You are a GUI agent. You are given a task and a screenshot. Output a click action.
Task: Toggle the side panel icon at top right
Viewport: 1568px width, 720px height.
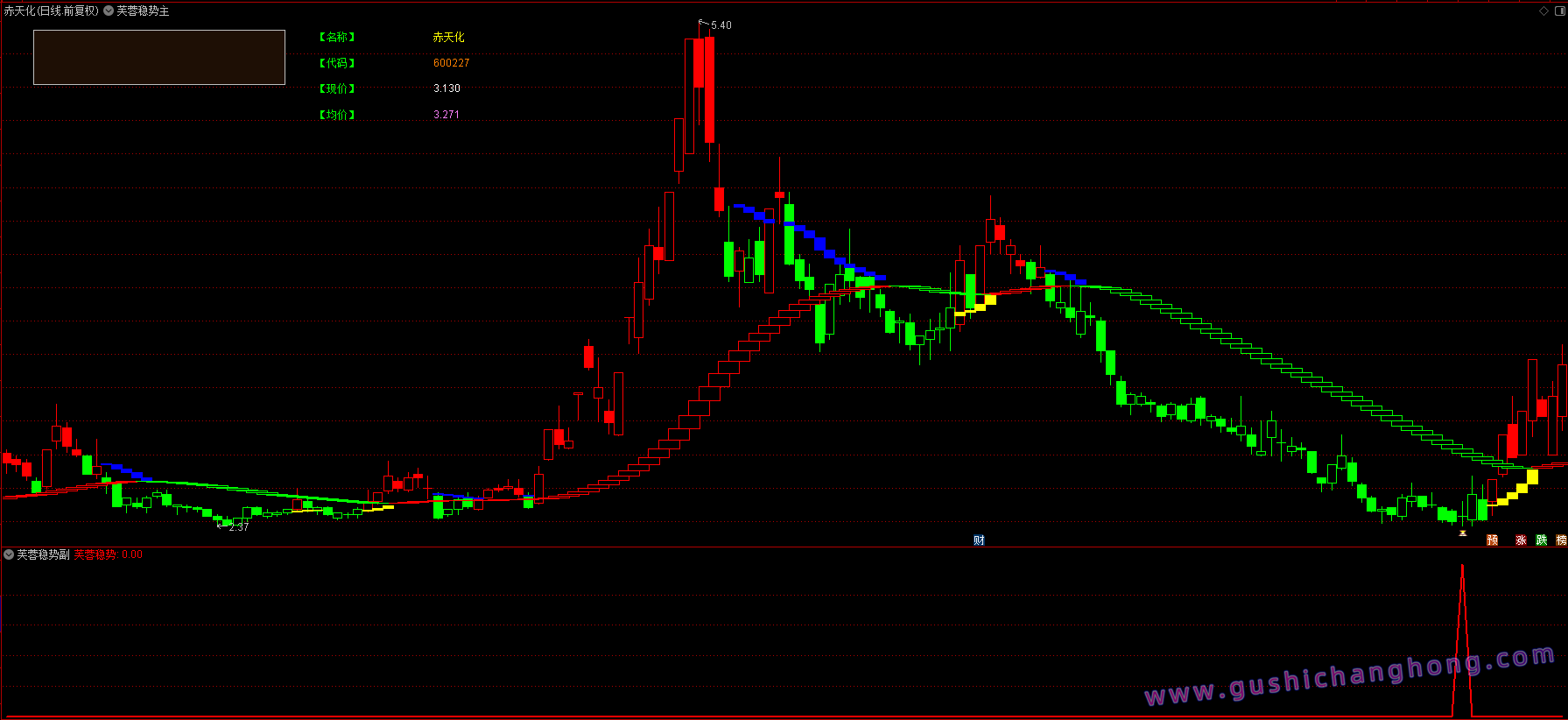pos(1559,11)
